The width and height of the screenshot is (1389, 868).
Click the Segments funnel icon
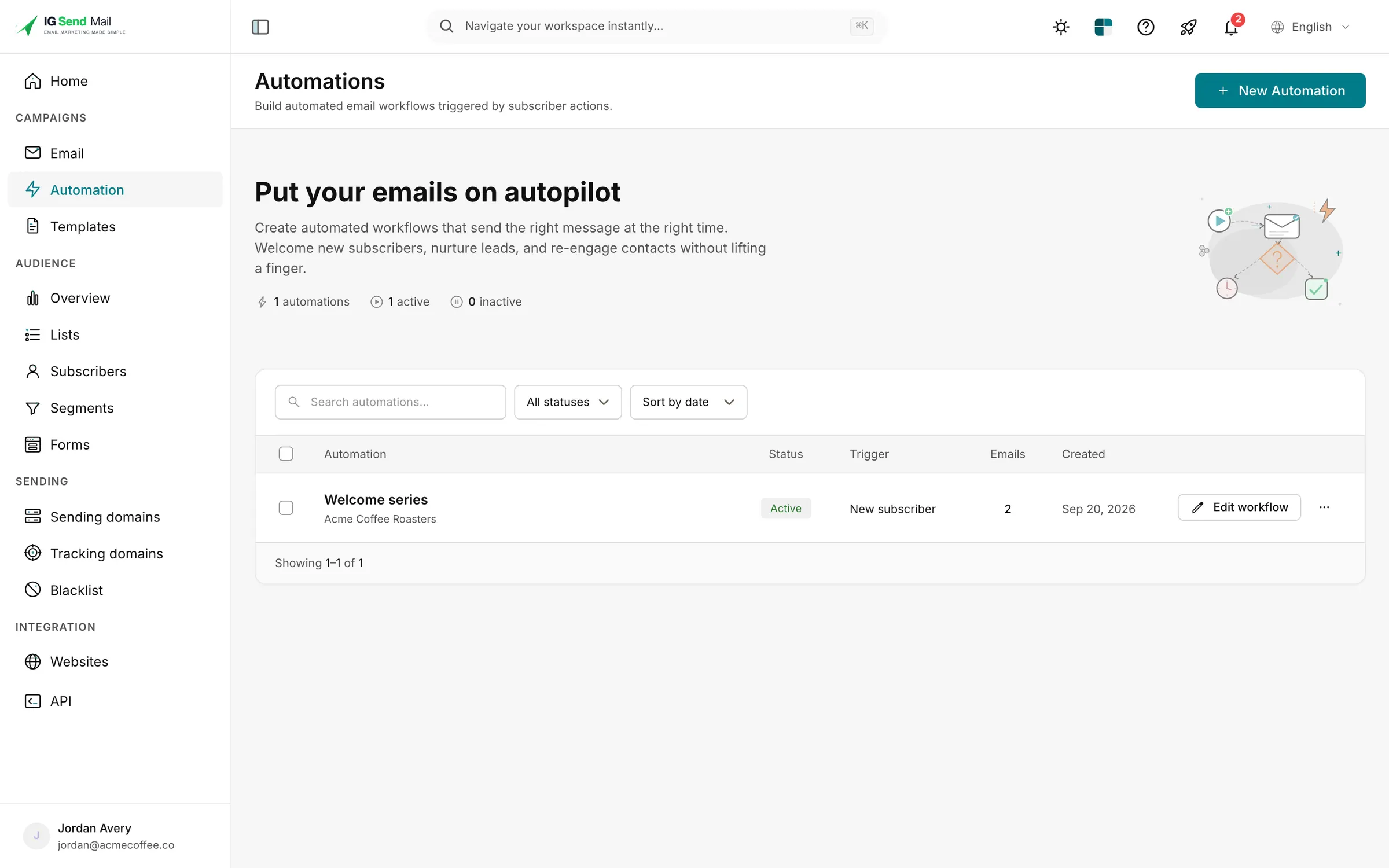[x=33, y=408]
